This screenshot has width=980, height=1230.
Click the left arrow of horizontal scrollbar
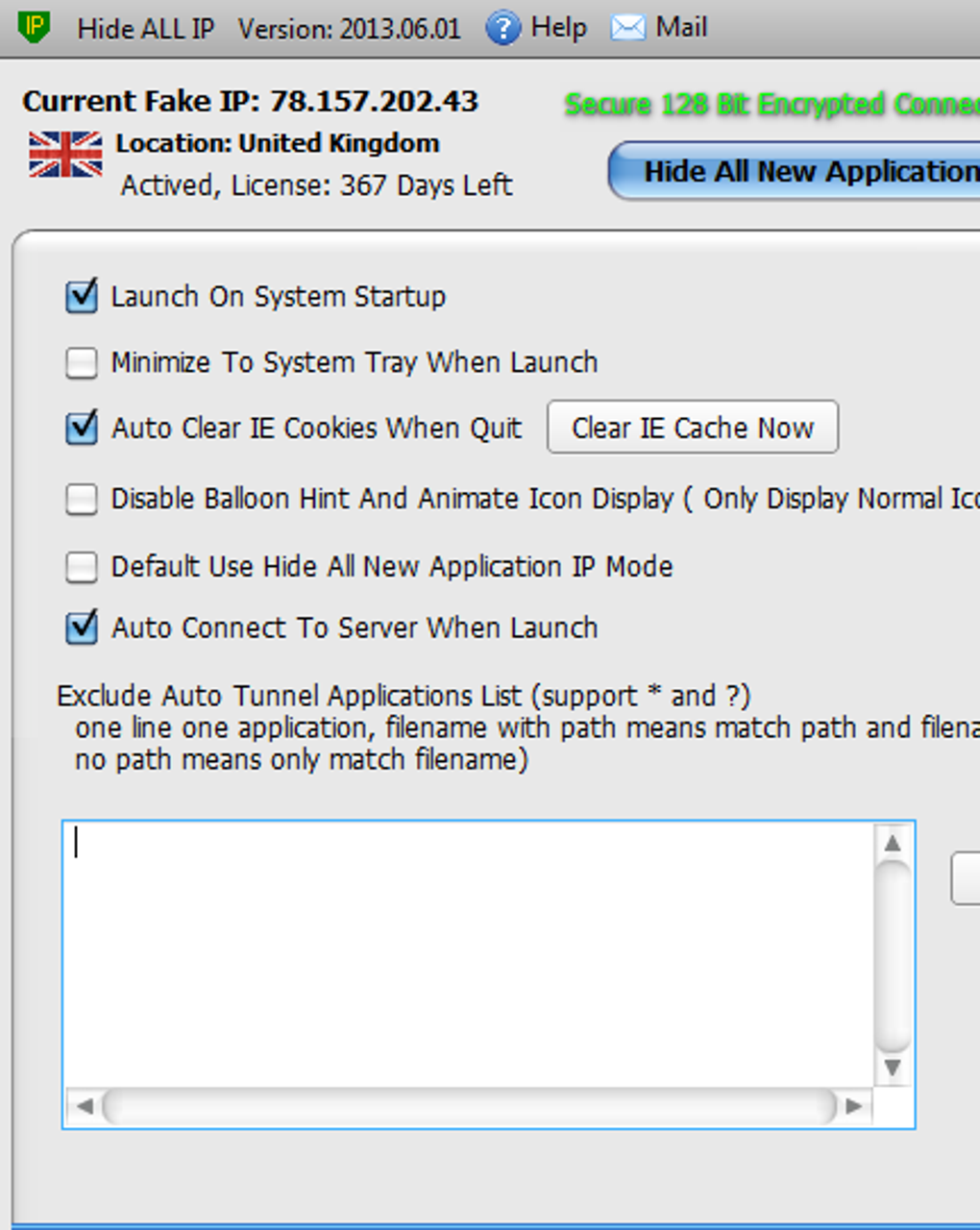pos(85,1106)
